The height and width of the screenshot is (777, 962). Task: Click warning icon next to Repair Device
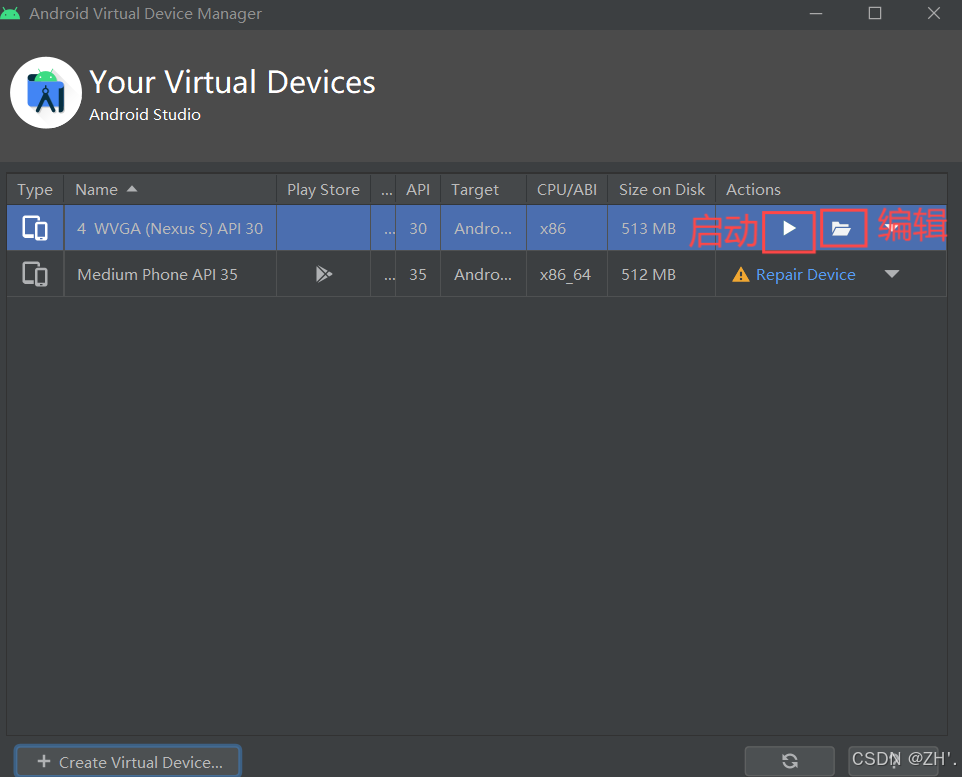(741, 274)
